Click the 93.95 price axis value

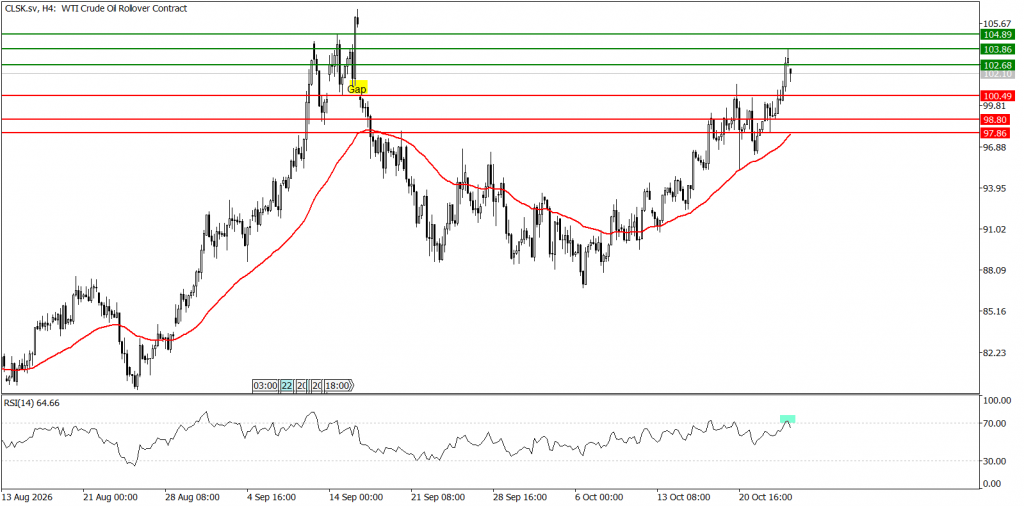click(997, 188)
